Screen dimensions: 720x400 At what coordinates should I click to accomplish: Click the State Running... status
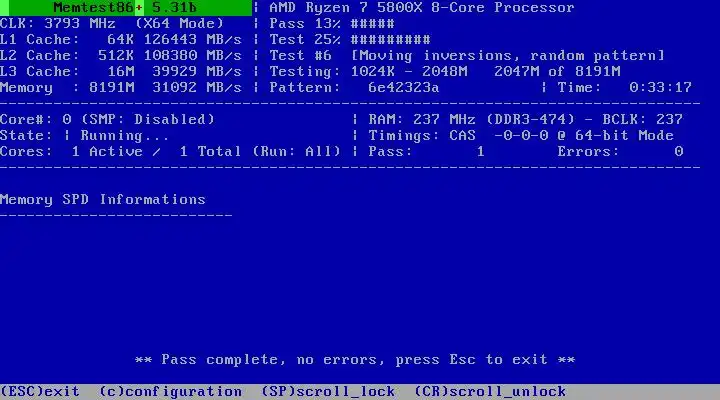point(84,135)
